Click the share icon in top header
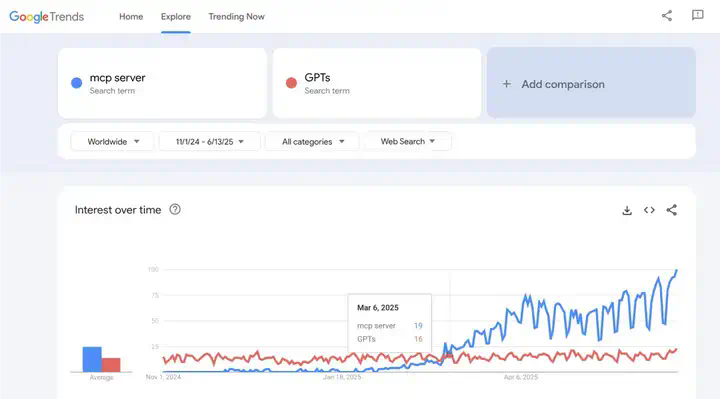The image size is (720, 399). pos(667,16)
